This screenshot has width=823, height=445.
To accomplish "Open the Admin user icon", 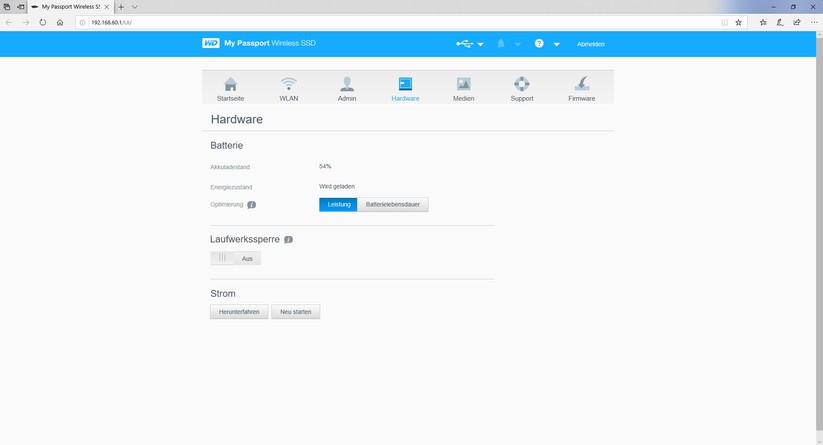I will (347, 84).
